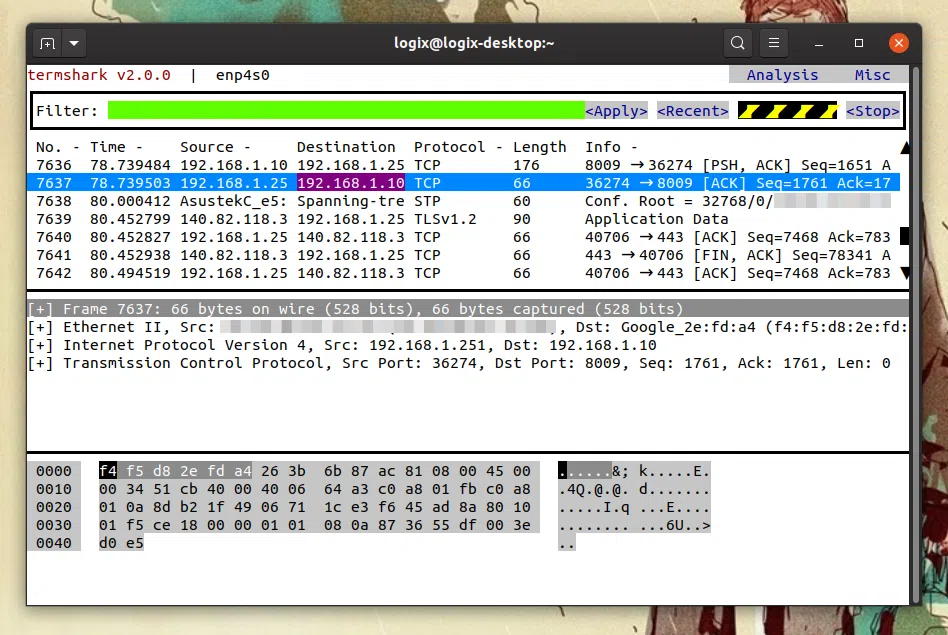
Task: Open the terminal tab dropdown arrow
Action: (x=74, y=44)
